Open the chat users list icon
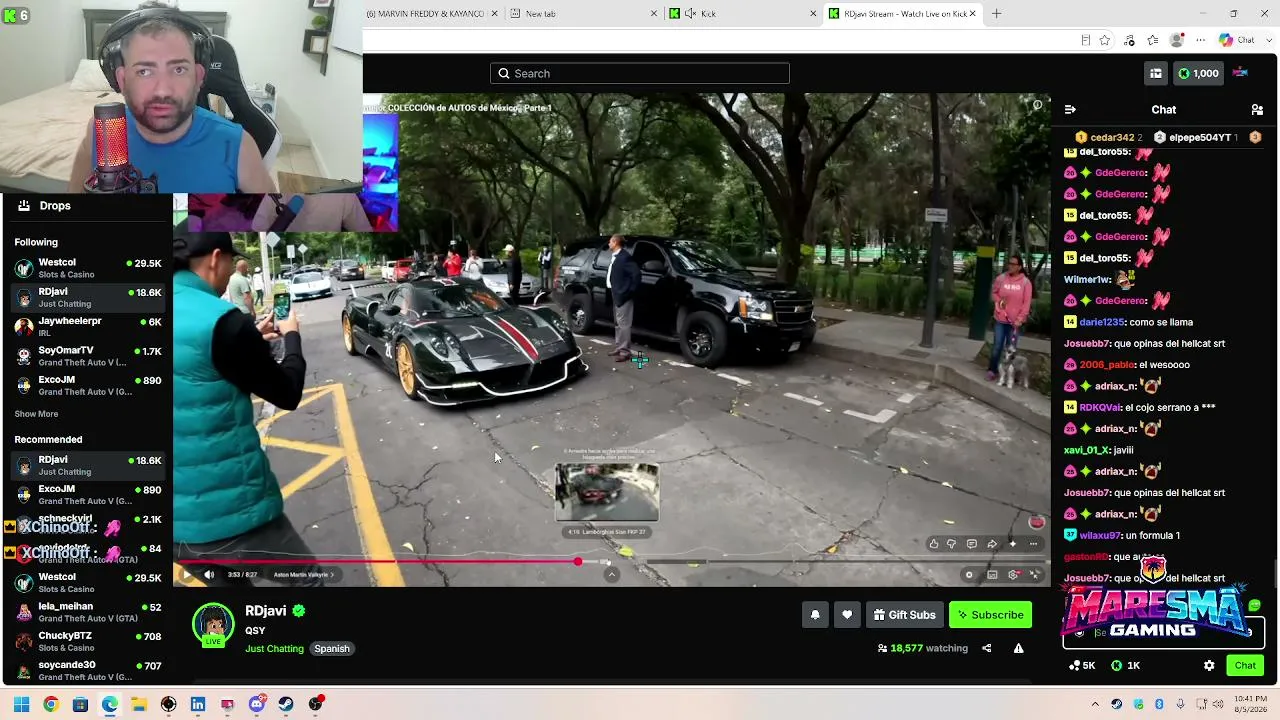 [1257, 109]
